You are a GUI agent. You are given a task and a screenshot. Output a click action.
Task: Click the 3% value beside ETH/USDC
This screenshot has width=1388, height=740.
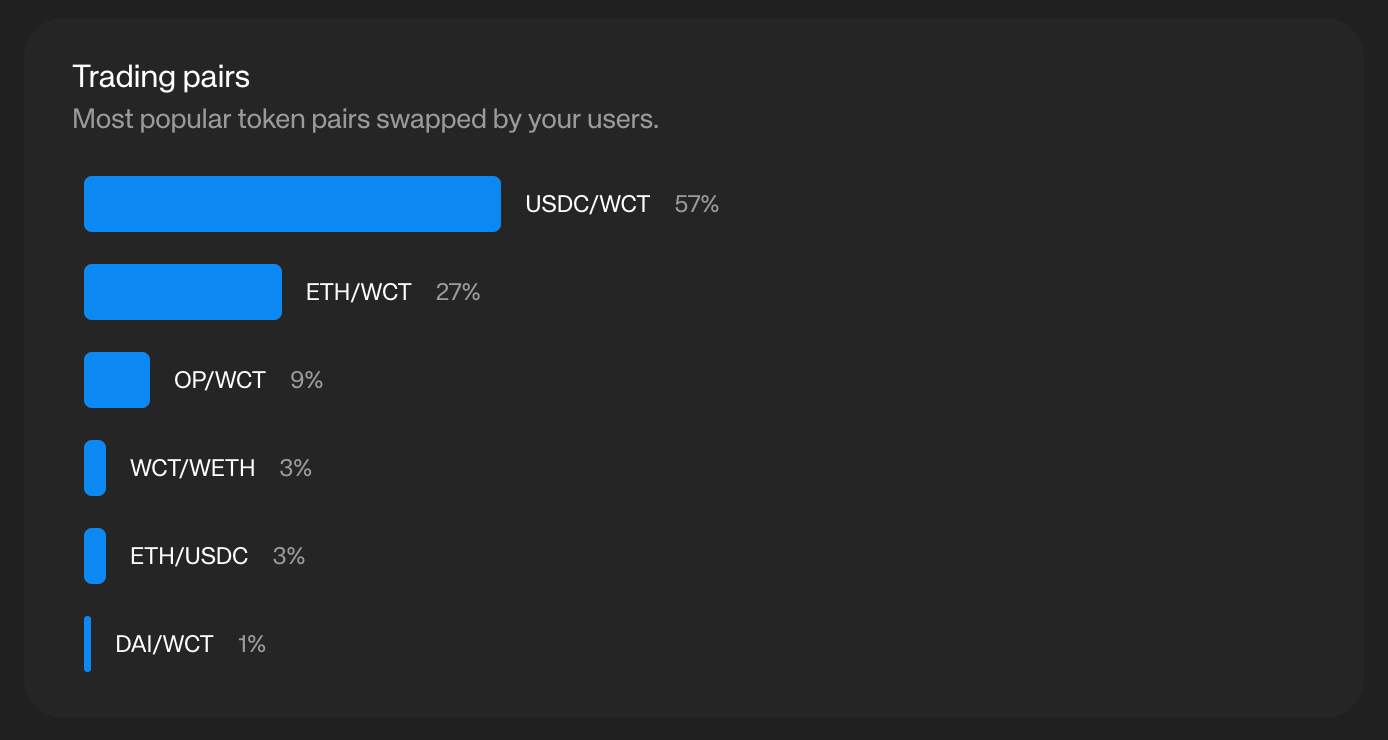click(x=289, y=556)
